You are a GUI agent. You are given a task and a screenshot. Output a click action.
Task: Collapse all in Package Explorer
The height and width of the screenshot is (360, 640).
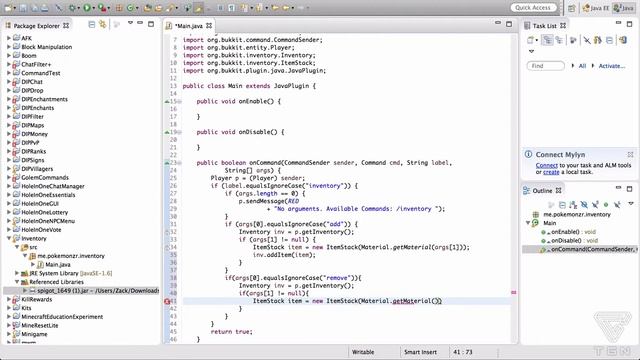tap(92, 25)
